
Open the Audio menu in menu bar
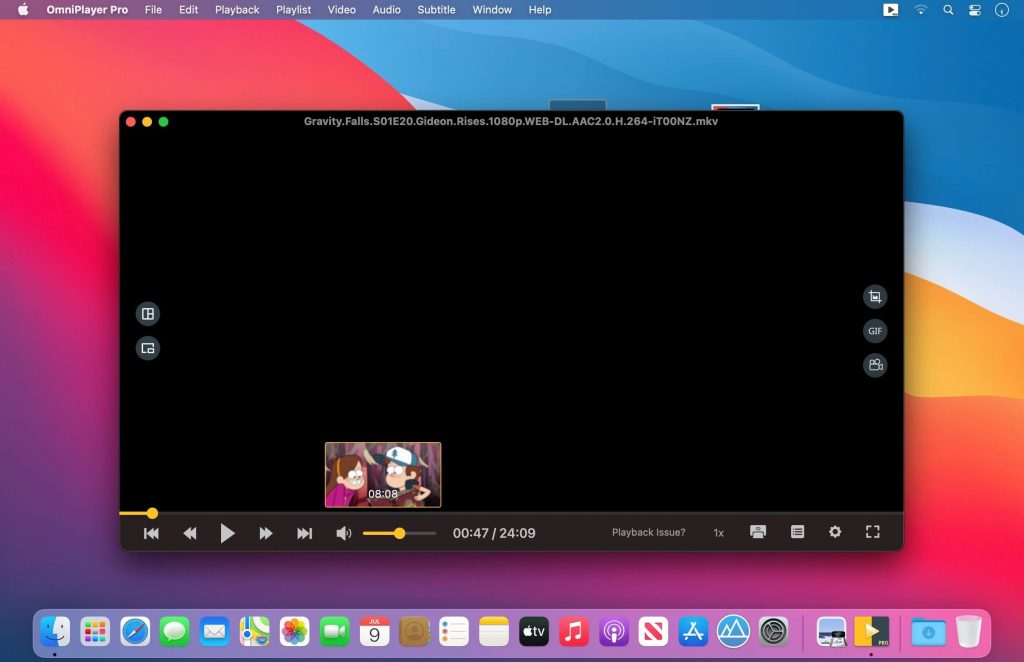(x=386, y=10)
